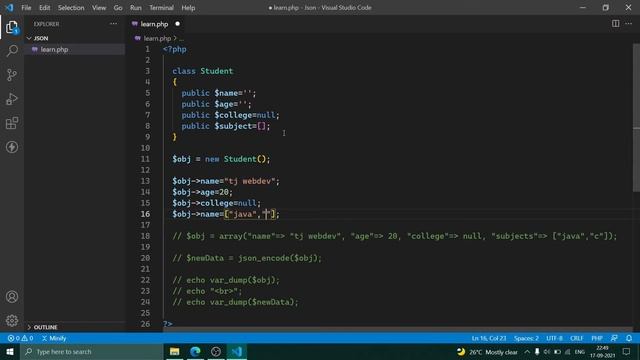The image size is (640, 360).
Task: Select the learn.php editor tab
Action: coord(154,24)
